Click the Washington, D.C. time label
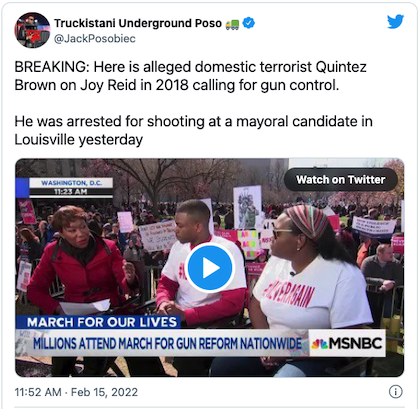The width and height of the screenshot is (420, 409). tap(71, 187)
